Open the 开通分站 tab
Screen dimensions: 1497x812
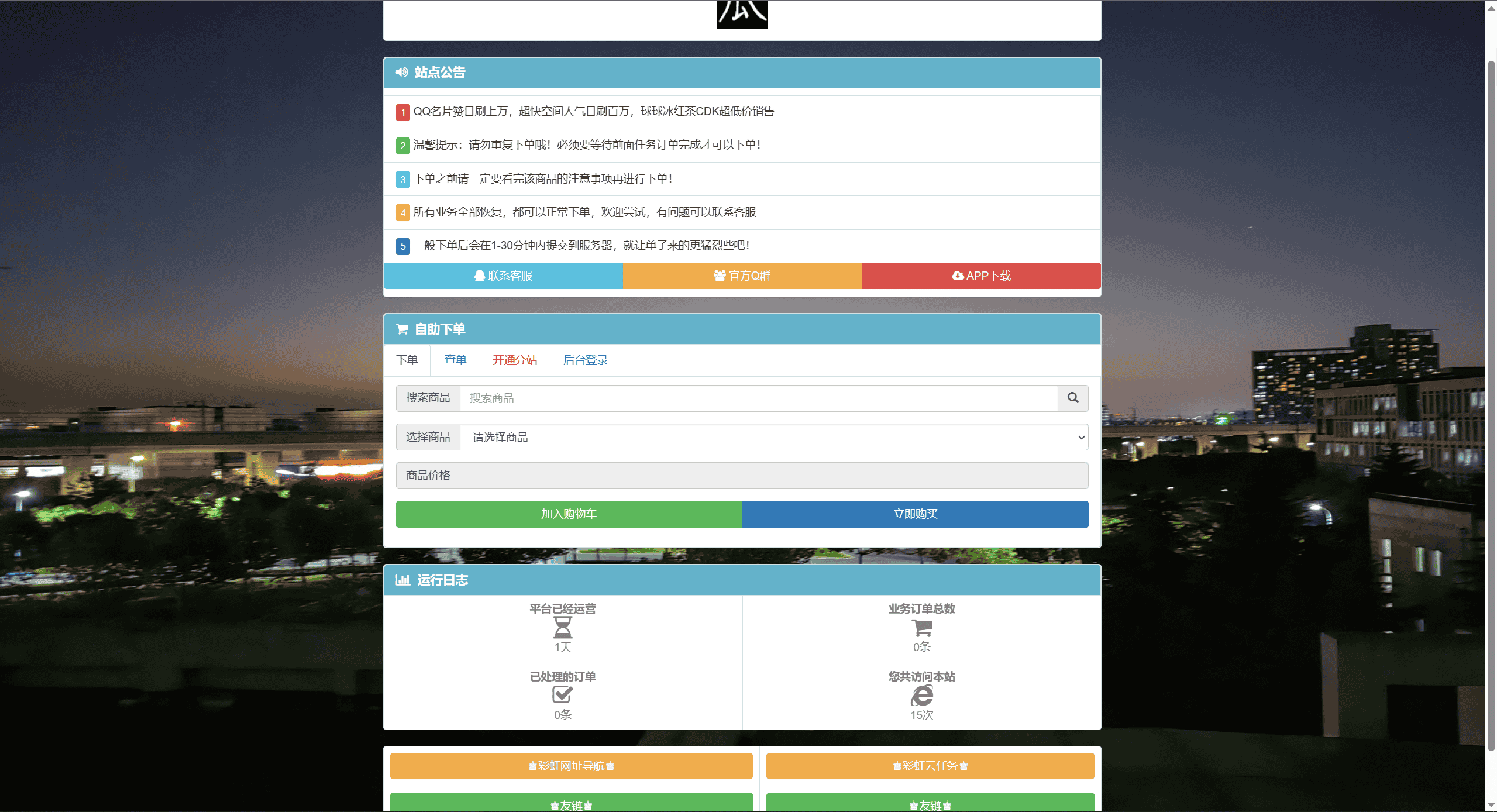[x=515, y=360]
